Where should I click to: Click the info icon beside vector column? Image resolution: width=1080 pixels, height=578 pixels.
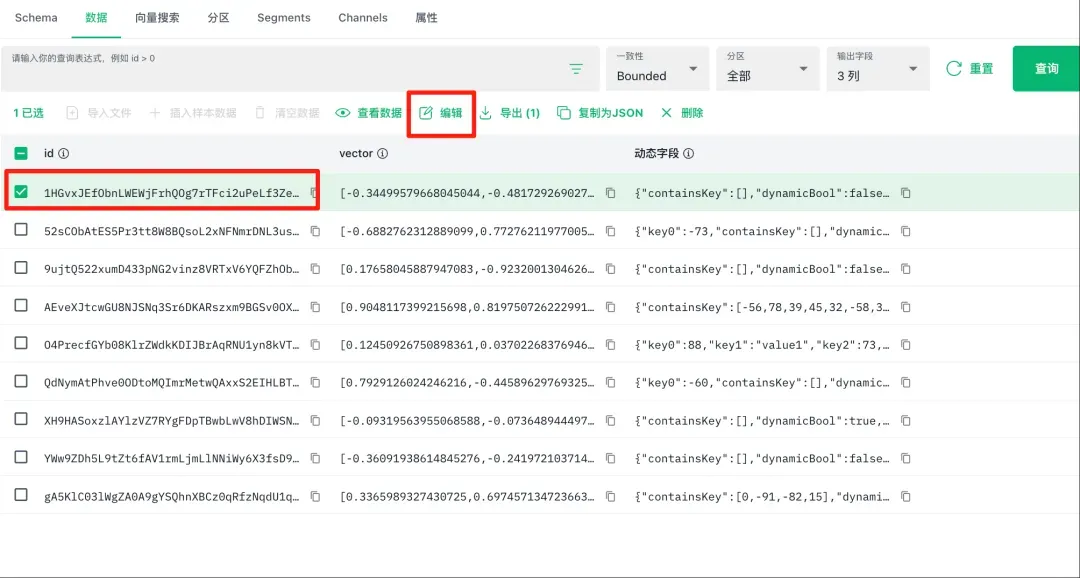(x=382, y=154)
